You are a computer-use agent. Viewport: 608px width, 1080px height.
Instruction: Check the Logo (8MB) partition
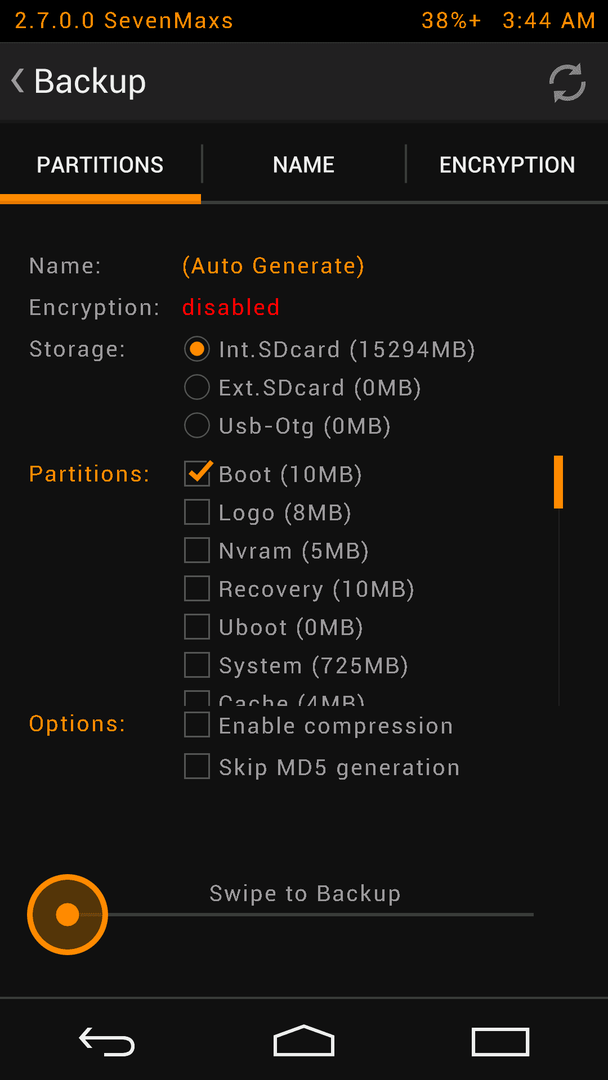(x=197, y=512)
